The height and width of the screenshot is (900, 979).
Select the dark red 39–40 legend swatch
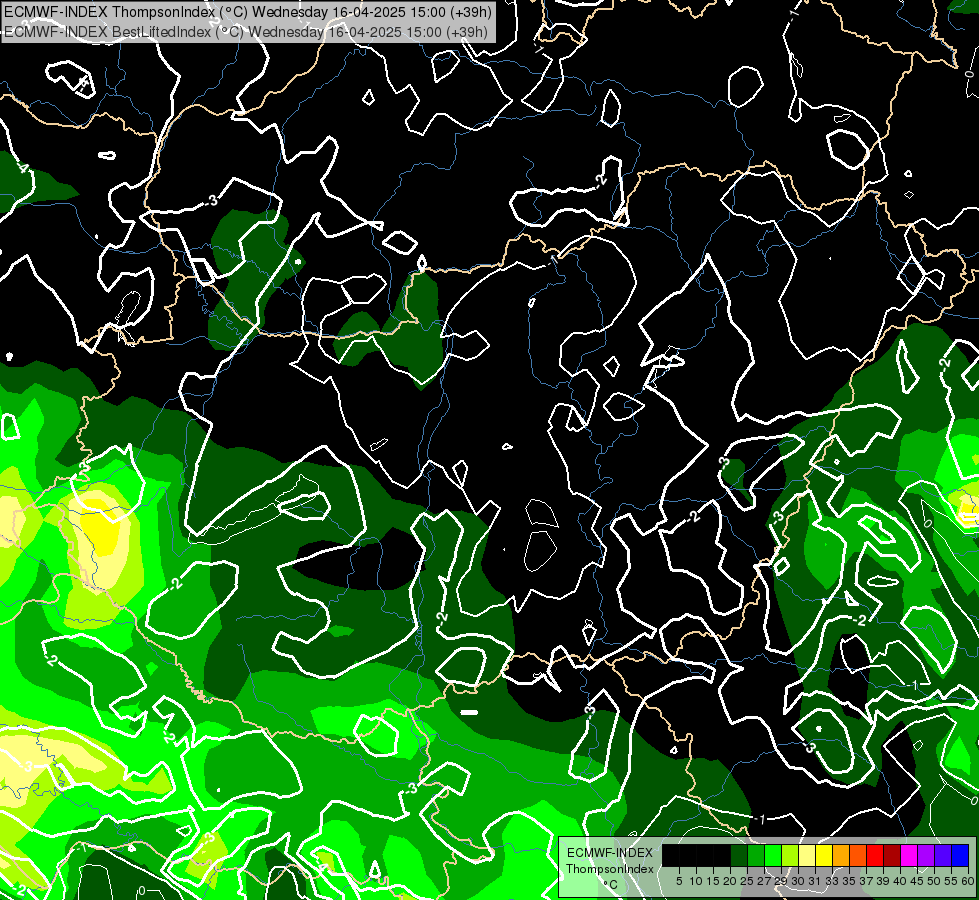point(892,856)
